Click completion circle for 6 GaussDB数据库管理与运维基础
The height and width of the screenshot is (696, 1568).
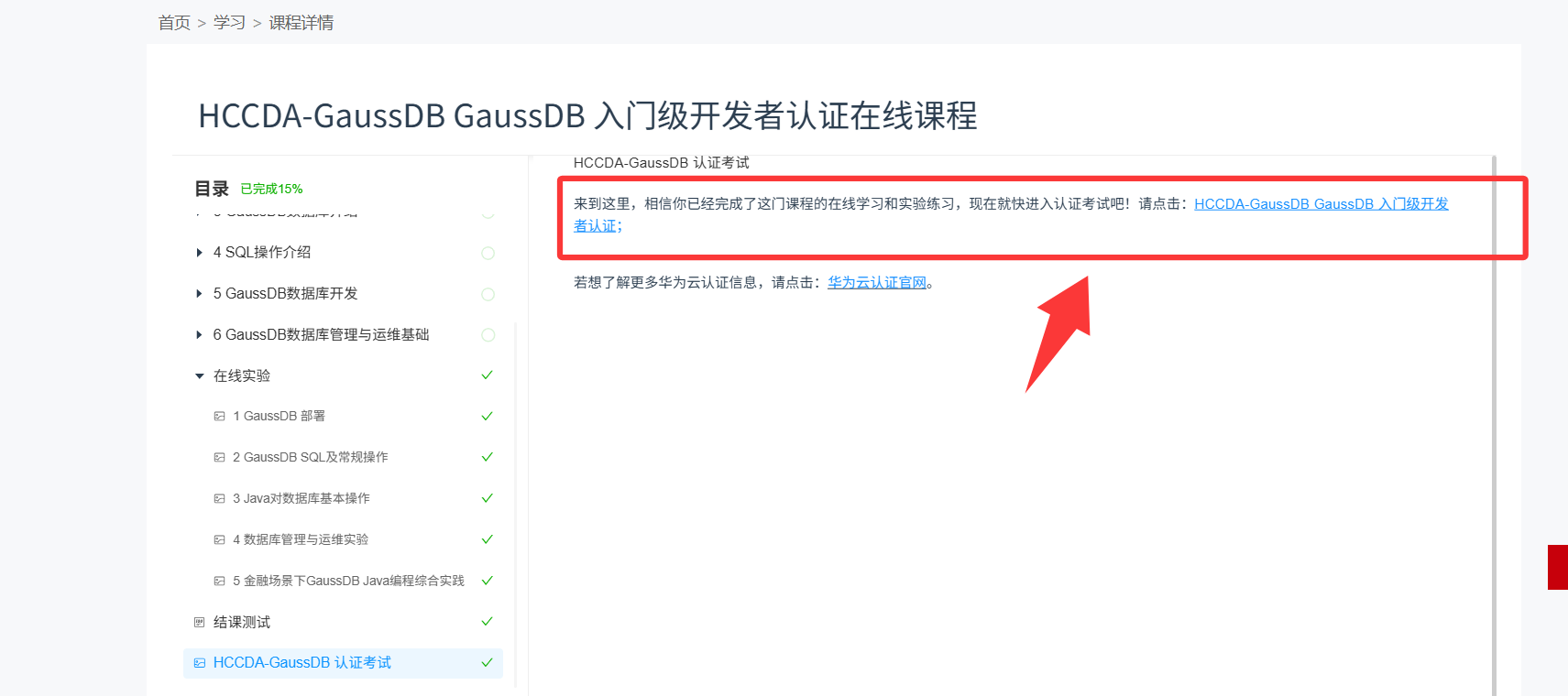488,335
